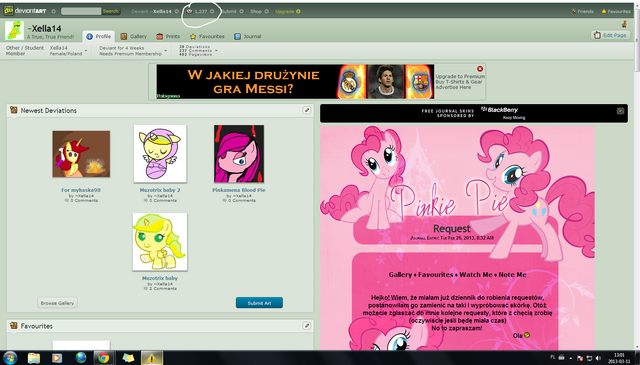The image size is (640, 365).
Task: Click Favourites widget icon
Action: [x=14, y=326]
